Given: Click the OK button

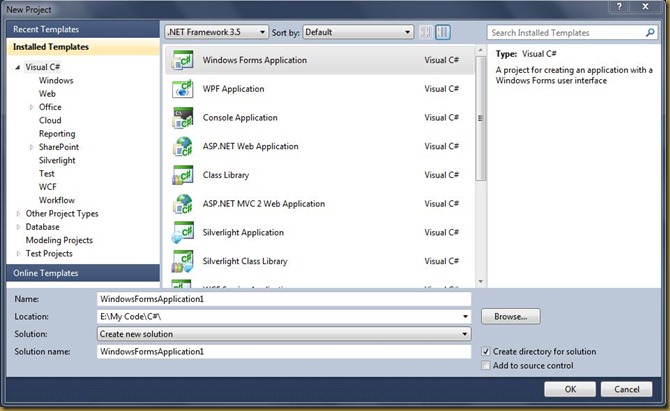Looking at the screenshot, I should tap(570, 389).
